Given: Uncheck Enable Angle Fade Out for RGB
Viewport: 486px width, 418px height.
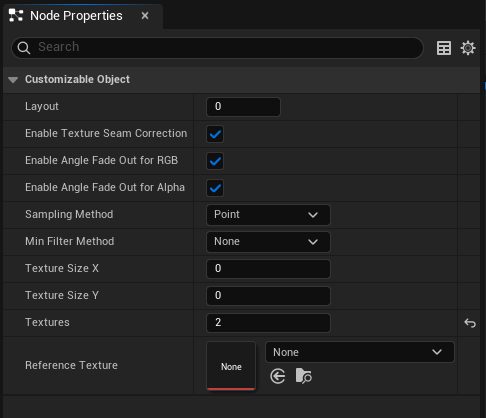Looking at the screenshot, I should (215, 161).
